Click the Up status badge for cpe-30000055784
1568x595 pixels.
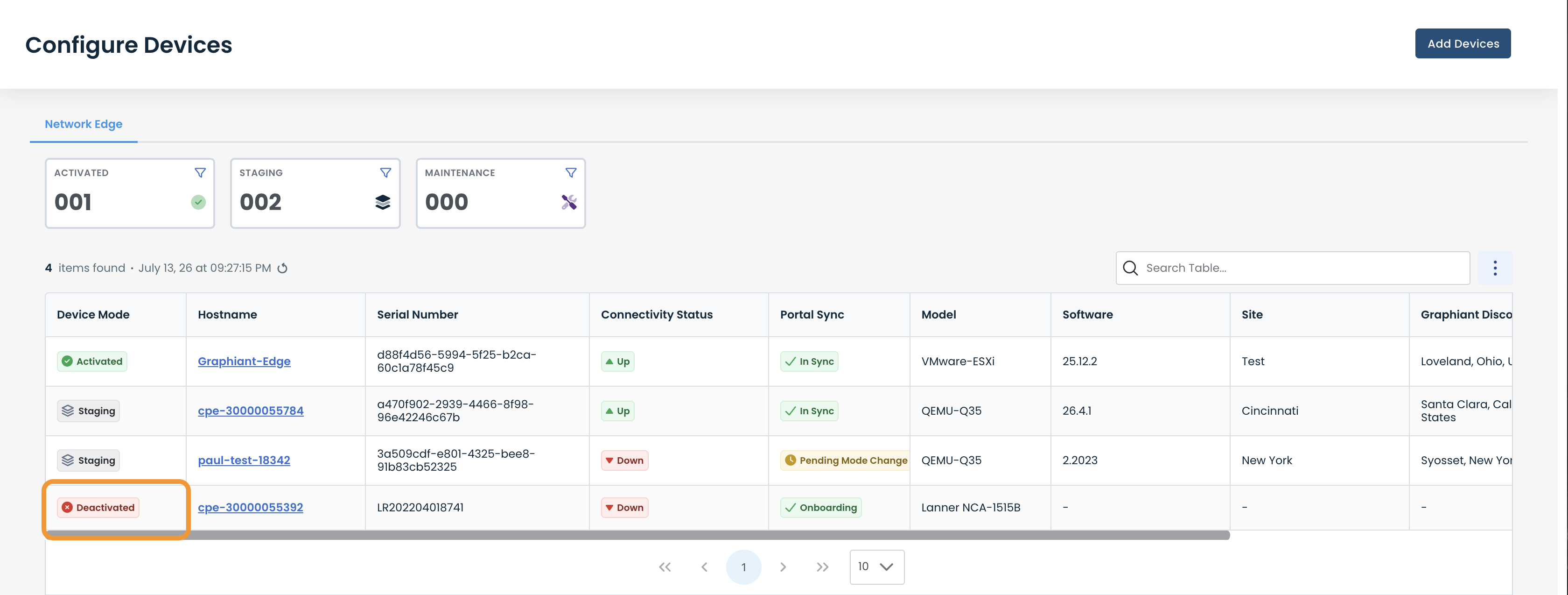(x=618, y=411)
